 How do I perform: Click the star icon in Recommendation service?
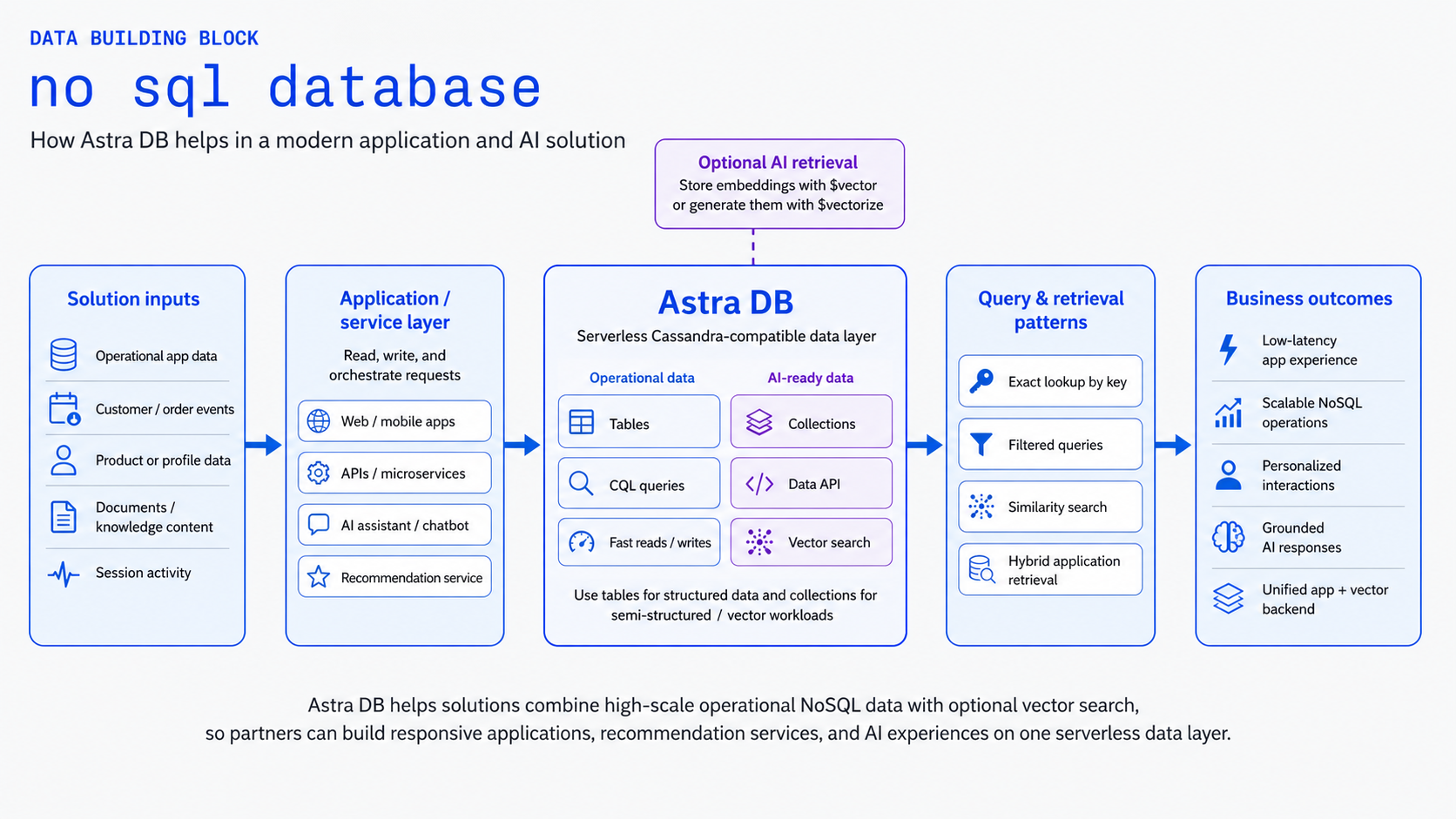[x=319, y=577]
